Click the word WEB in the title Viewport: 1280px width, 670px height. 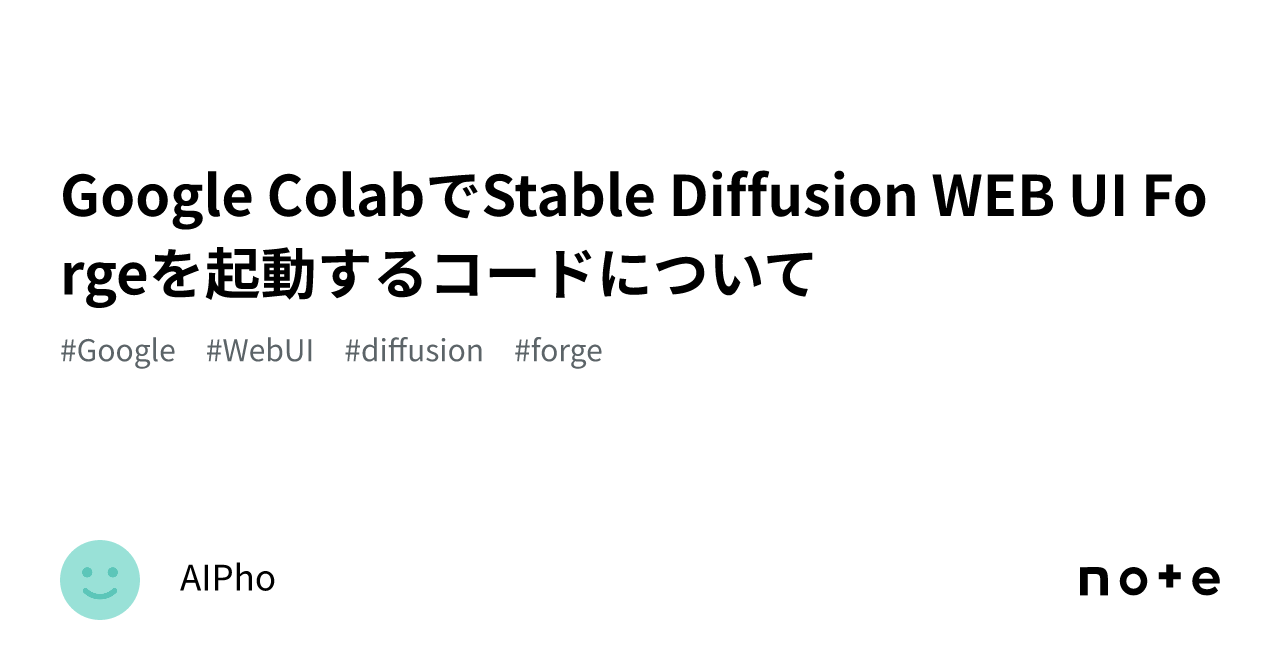(991, 198)
